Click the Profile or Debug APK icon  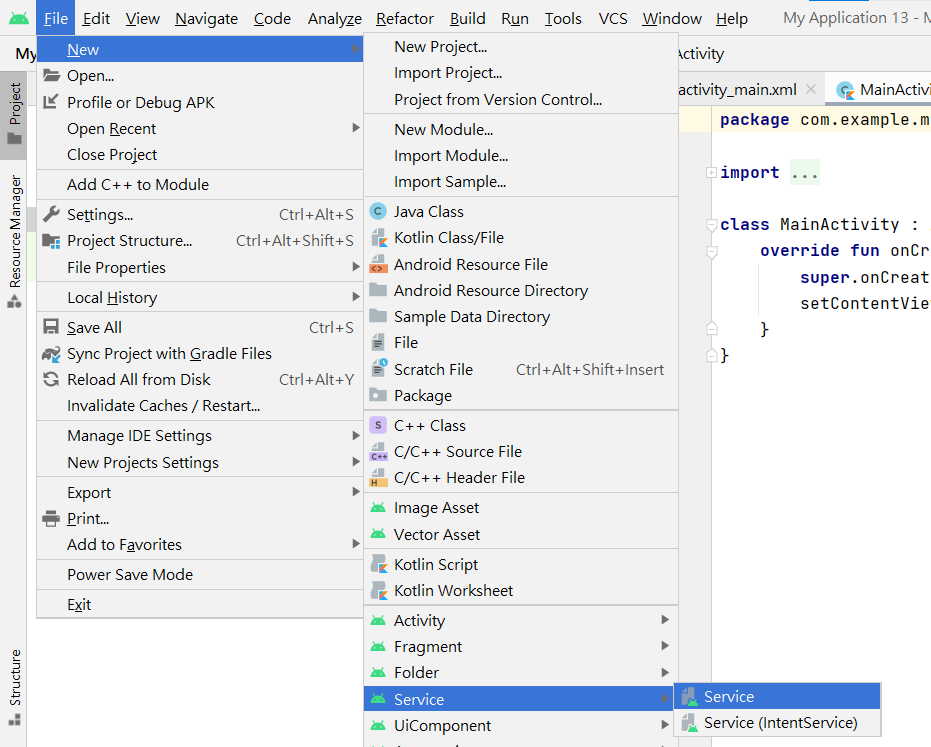coord(51,102)
